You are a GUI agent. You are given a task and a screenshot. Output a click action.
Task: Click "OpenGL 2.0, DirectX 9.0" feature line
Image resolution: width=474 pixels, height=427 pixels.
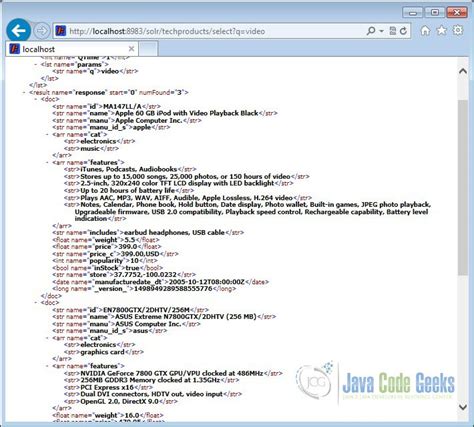[x=119, y=401]
